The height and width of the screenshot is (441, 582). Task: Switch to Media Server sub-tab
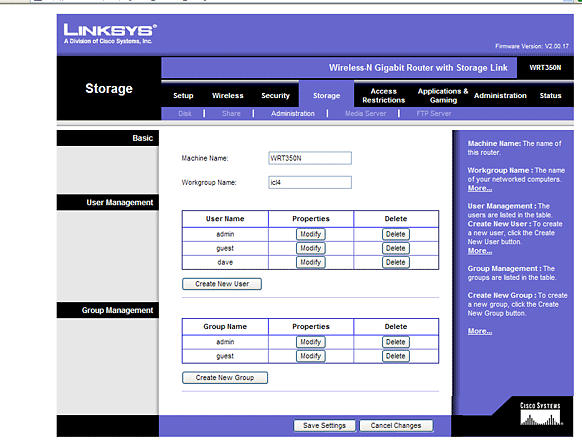(x=365, y=114)
